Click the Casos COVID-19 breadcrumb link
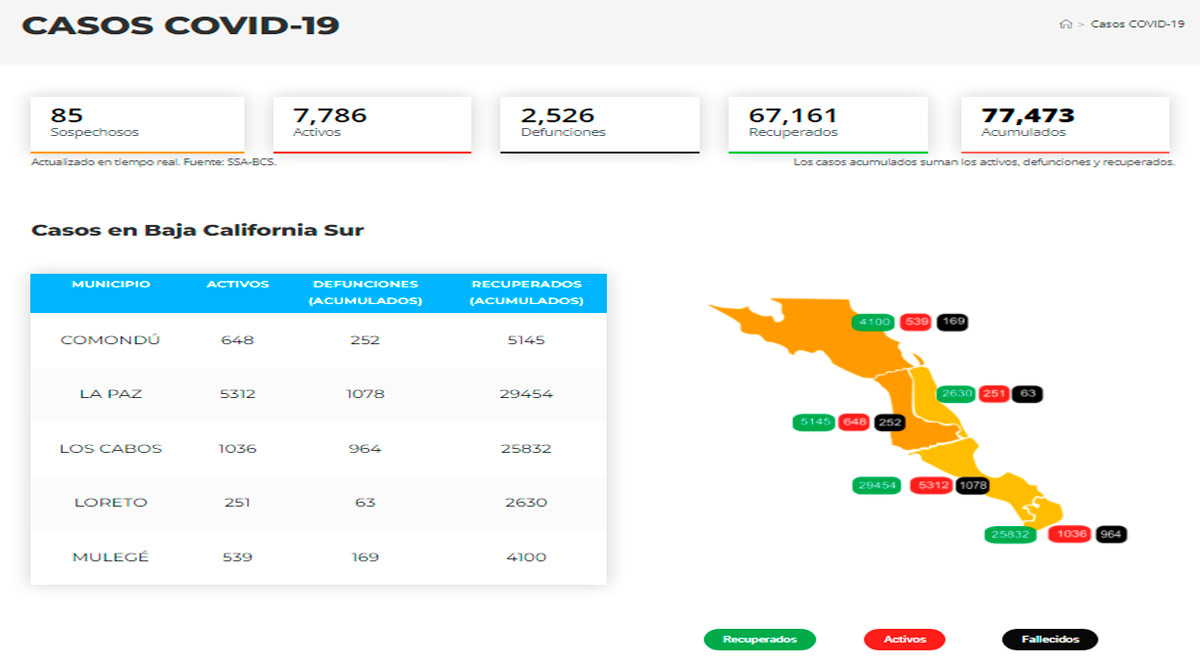Image resolution: width=1200 pixels, height=666 pixels. [1137, 24]
